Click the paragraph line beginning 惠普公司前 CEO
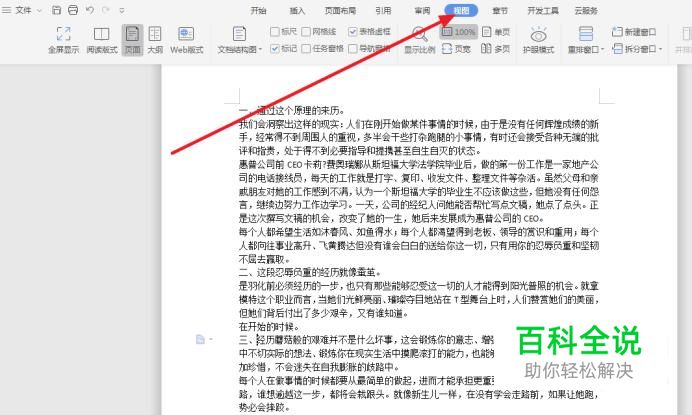This screenshot has width=692, height=415. coord(419,165)
